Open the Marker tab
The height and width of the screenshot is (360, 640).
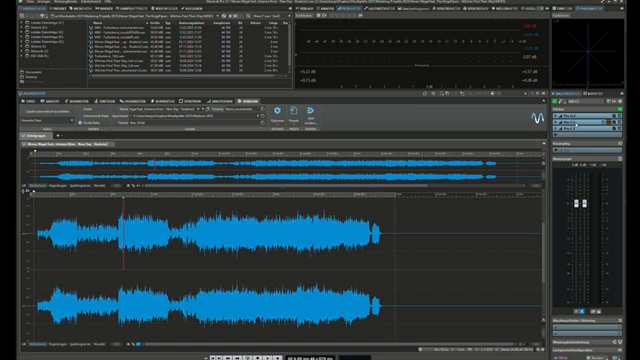(x=104, y=8)
